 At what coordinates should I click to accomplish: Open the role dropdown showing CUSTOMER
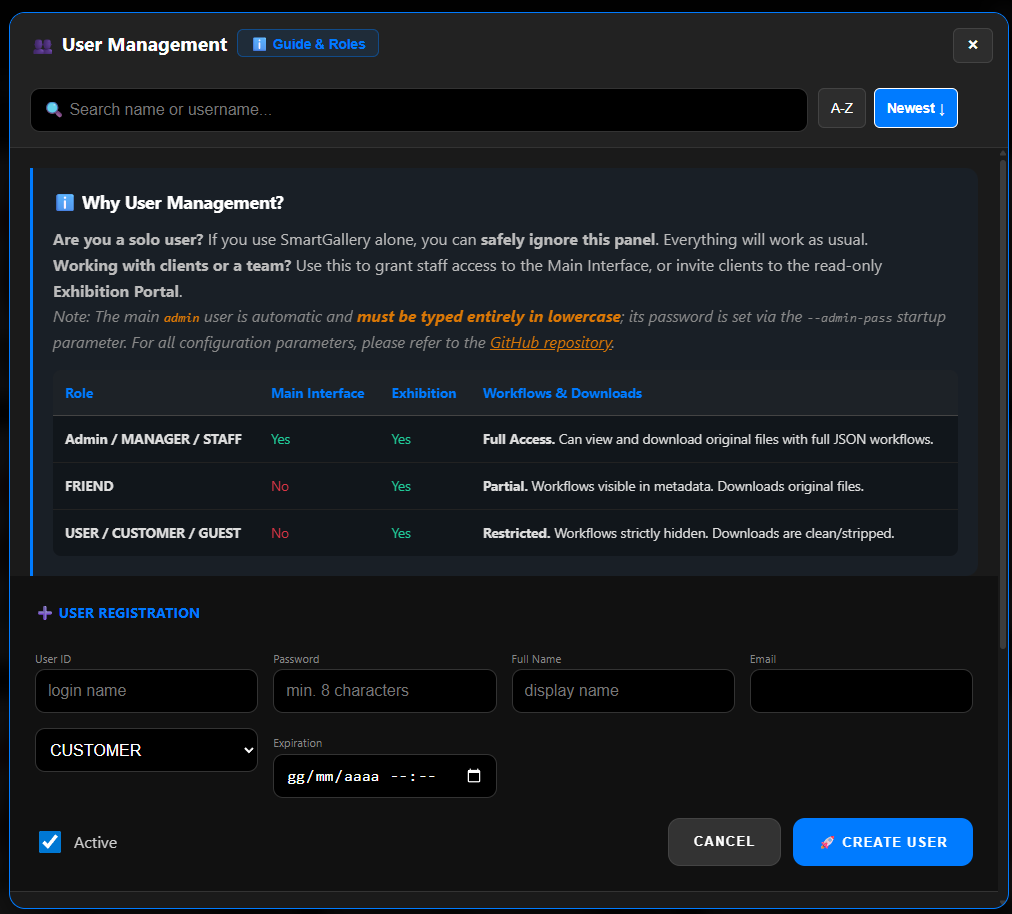click(x=146, y=750)
